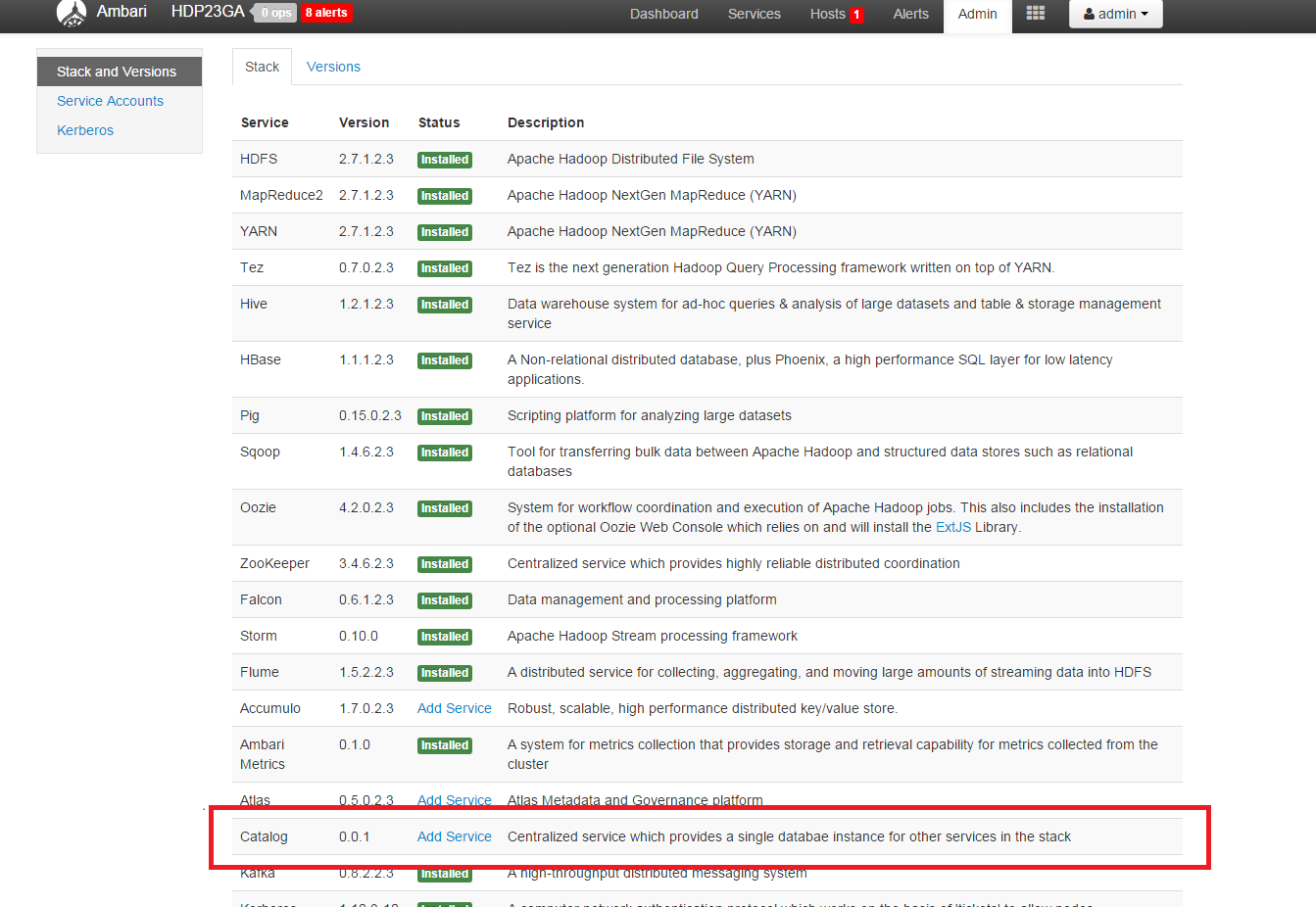Click Catalog version 0.0.1
The image size is (1316, 907).
pos(355,836)
